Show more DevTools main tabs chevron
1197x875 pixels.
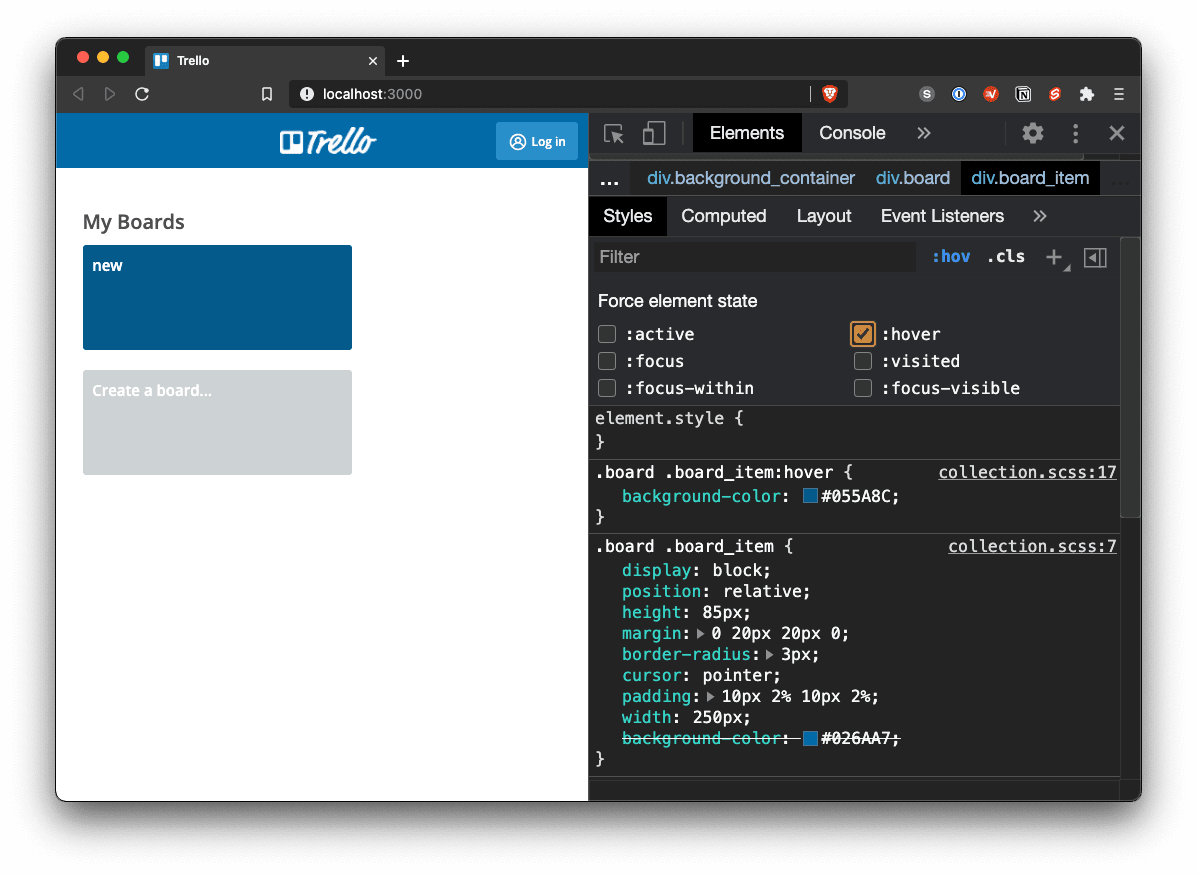click(924, 134)
